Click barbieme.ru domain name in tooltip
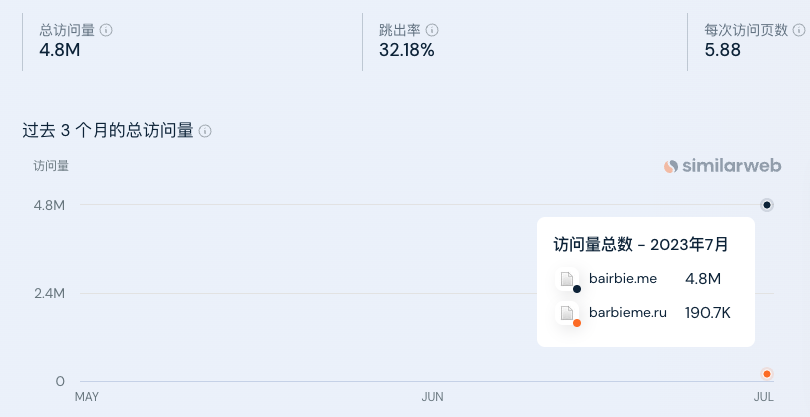 (627, 312)
